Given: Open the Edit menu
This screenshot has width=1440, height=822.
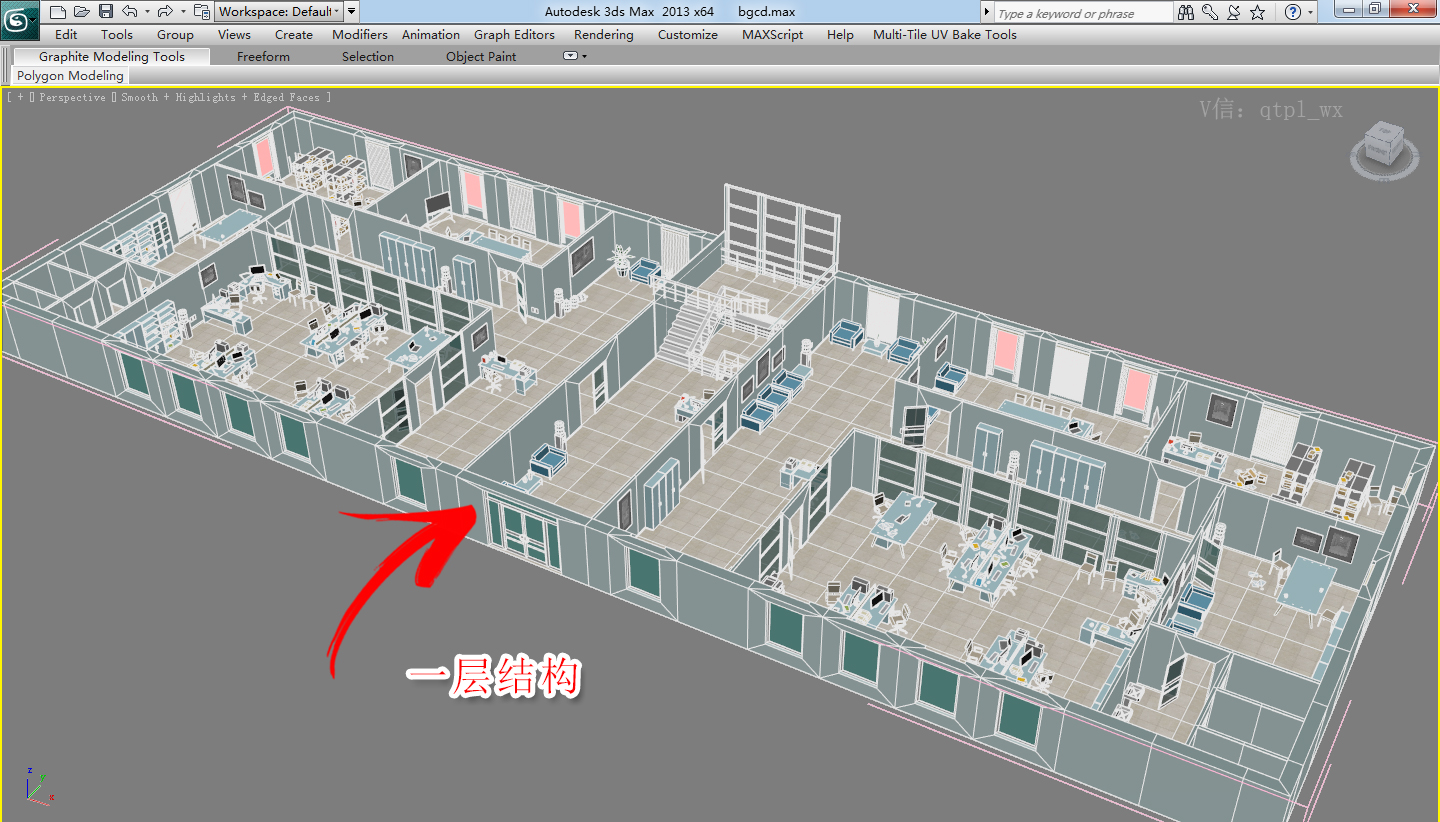Looking at the screenshot, I should pos(66,34).
